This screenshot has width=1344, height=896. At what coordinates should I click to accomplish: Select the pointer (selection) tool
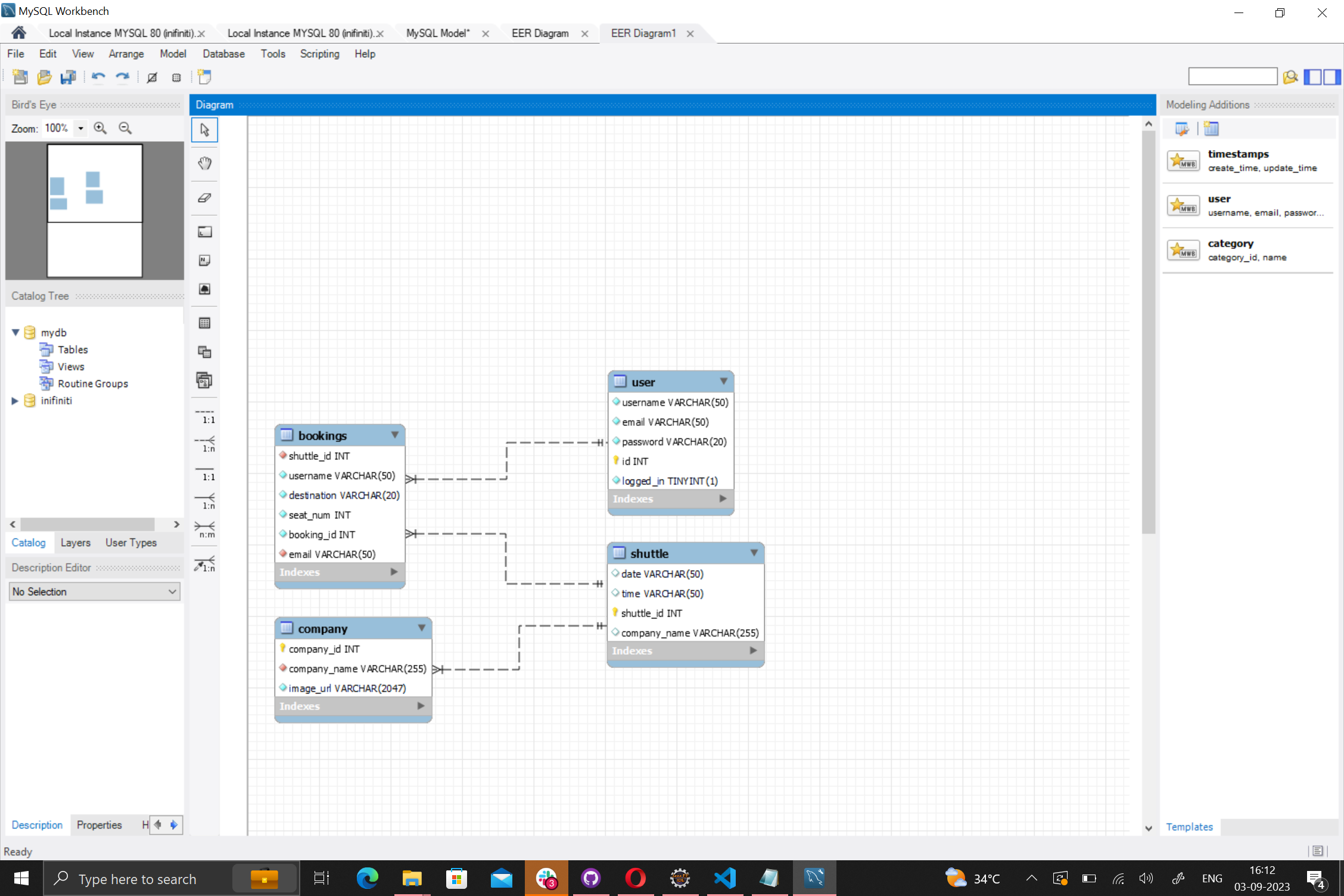pyautogui.click(x=204, y=130)
